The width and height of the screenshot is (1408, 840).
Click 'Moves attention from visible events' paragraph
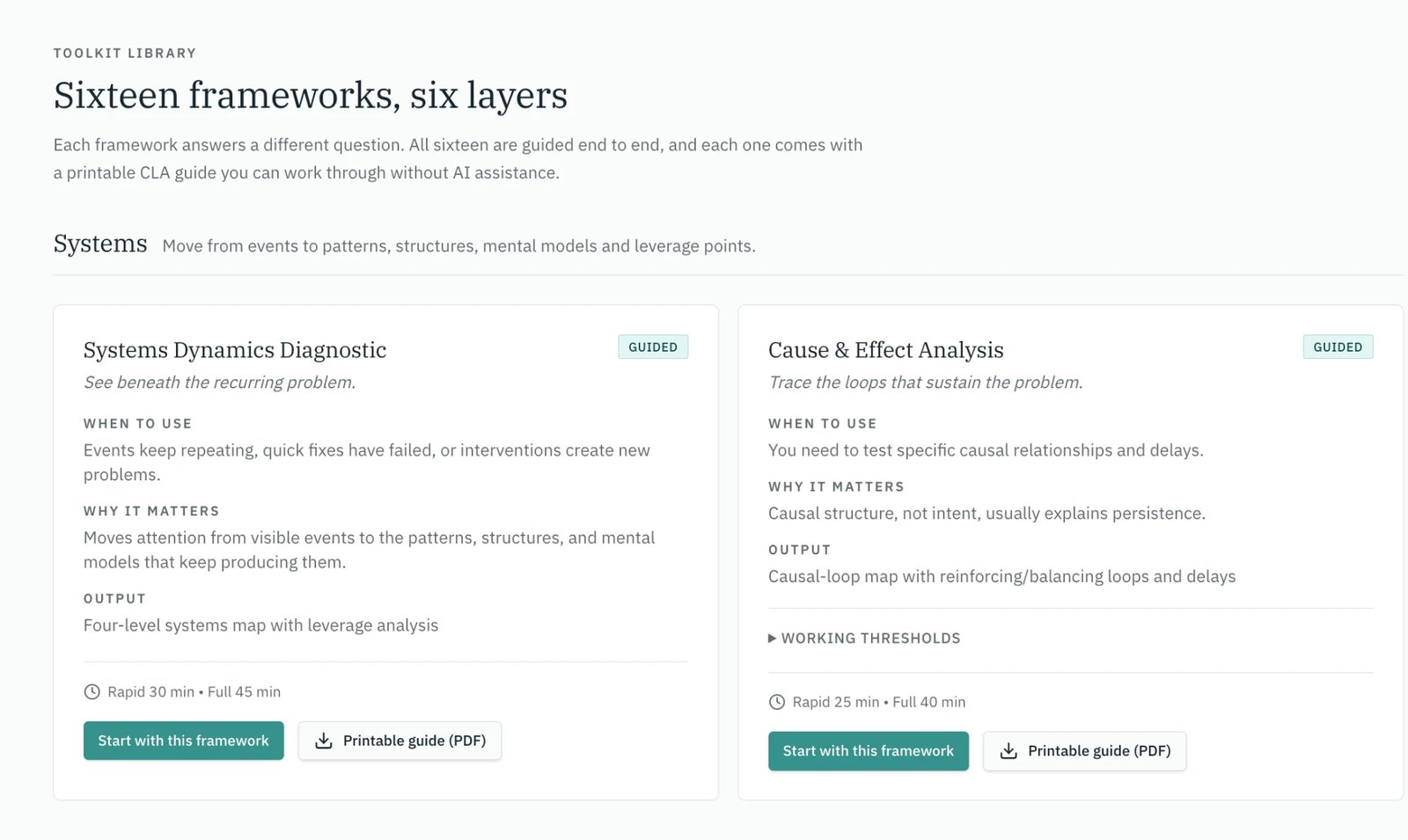point(370,550)
